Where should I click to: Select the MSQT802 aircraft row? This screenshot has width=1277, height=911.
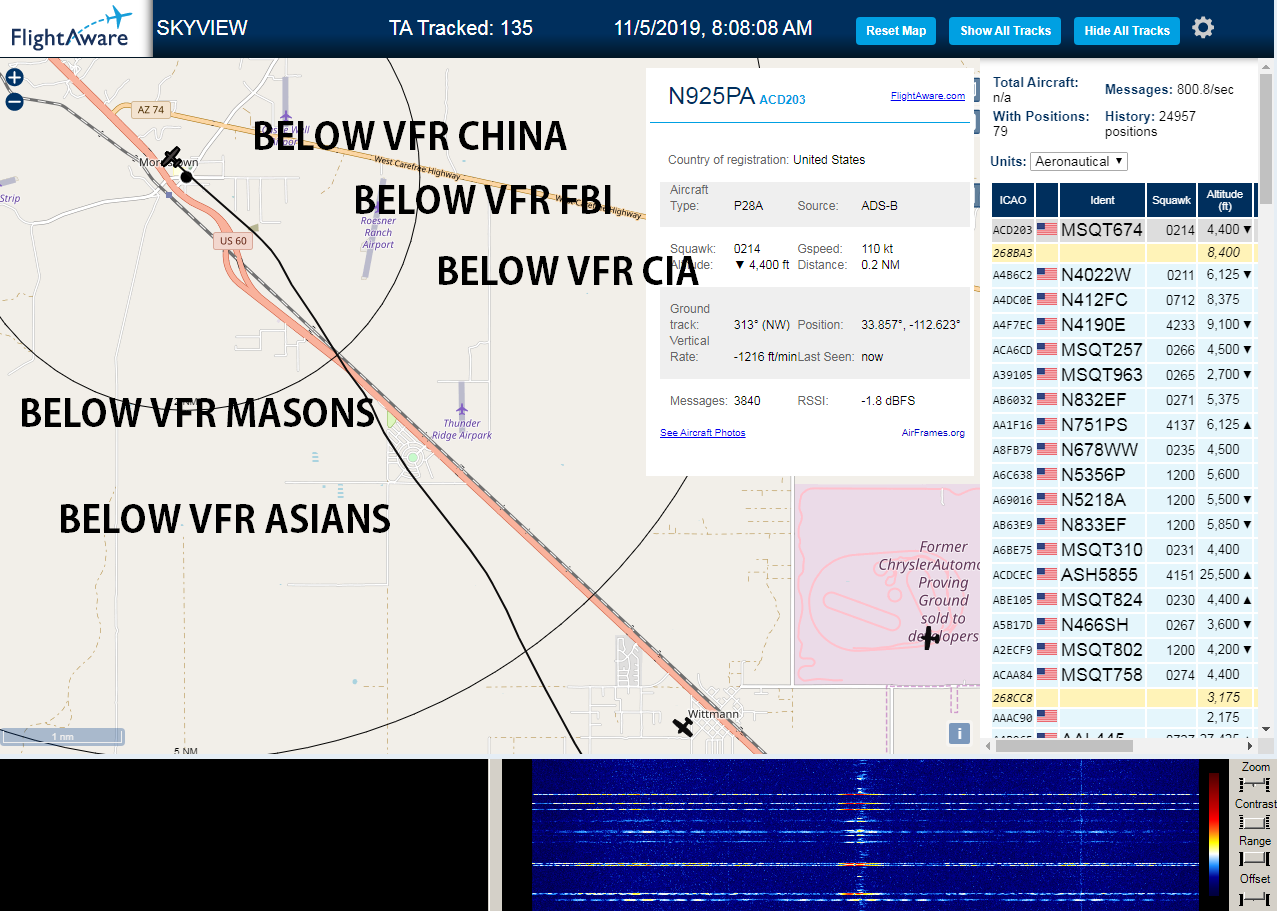(1124, 649)
